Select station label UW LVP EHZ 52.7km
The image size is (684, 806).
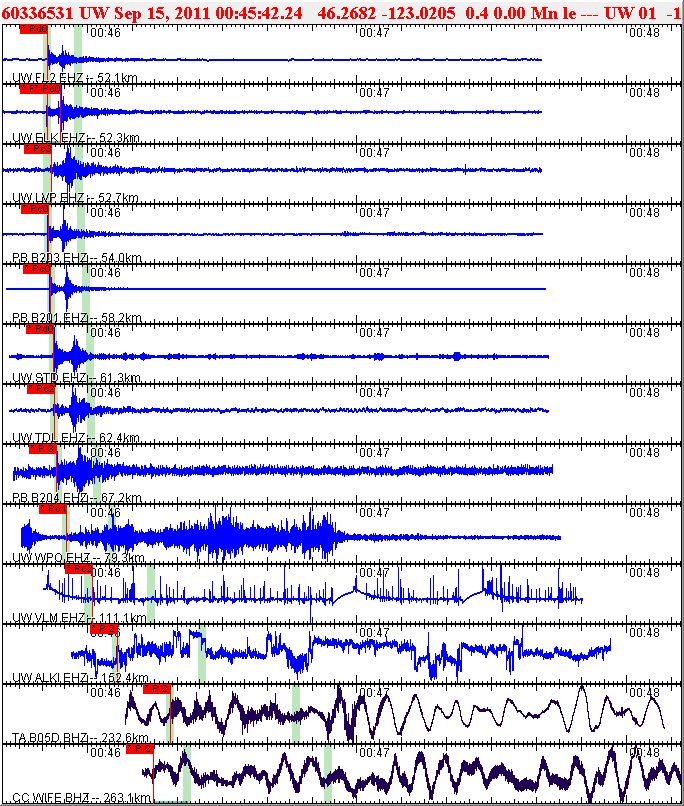(75, 198)
